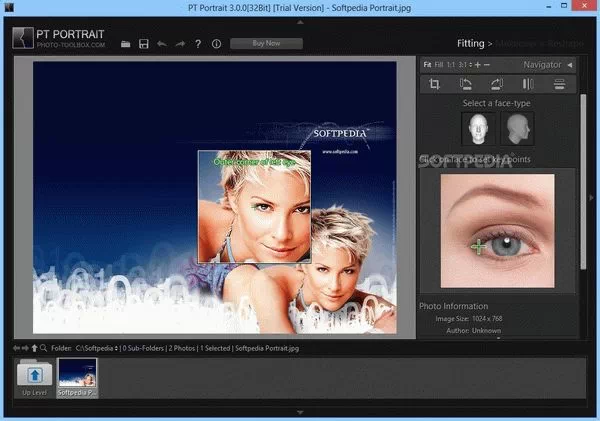
Task: Click the Redo arrow icon
Action: coord(180,44)
